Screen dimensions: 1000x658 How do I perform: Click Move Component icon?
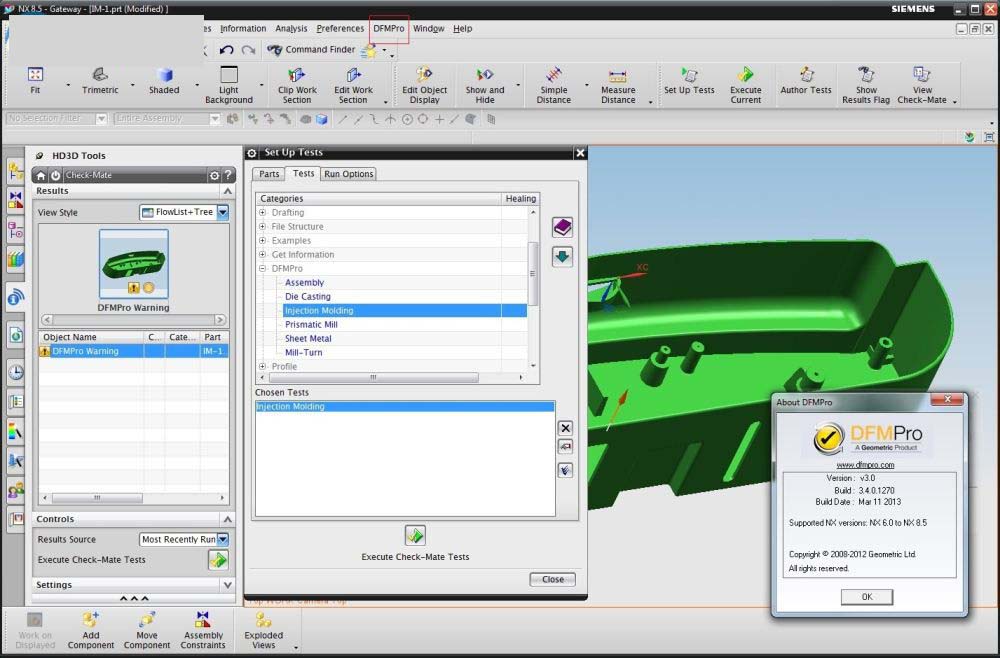point(147,620)
